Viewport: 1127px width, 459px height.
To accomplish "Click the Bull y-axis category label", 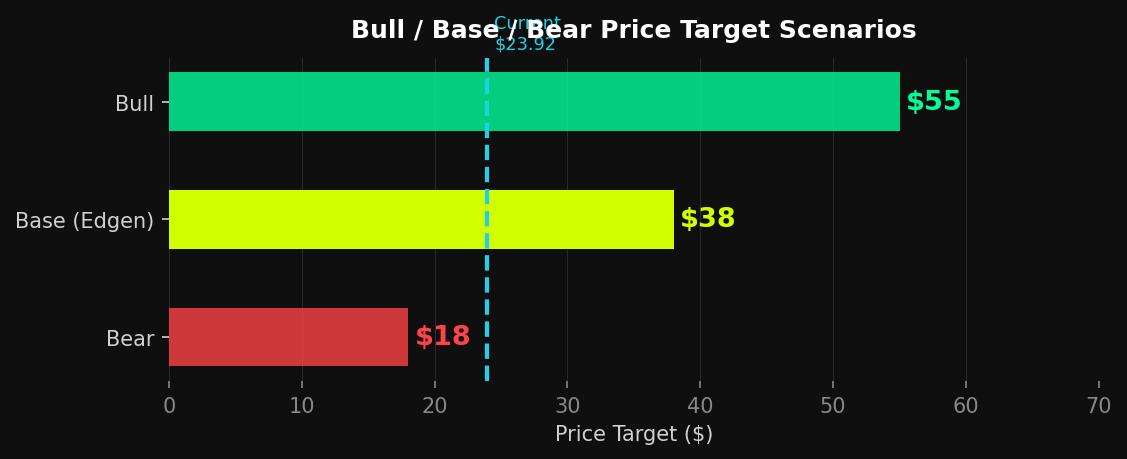I will pyautogui.click(x=134, y=104).
